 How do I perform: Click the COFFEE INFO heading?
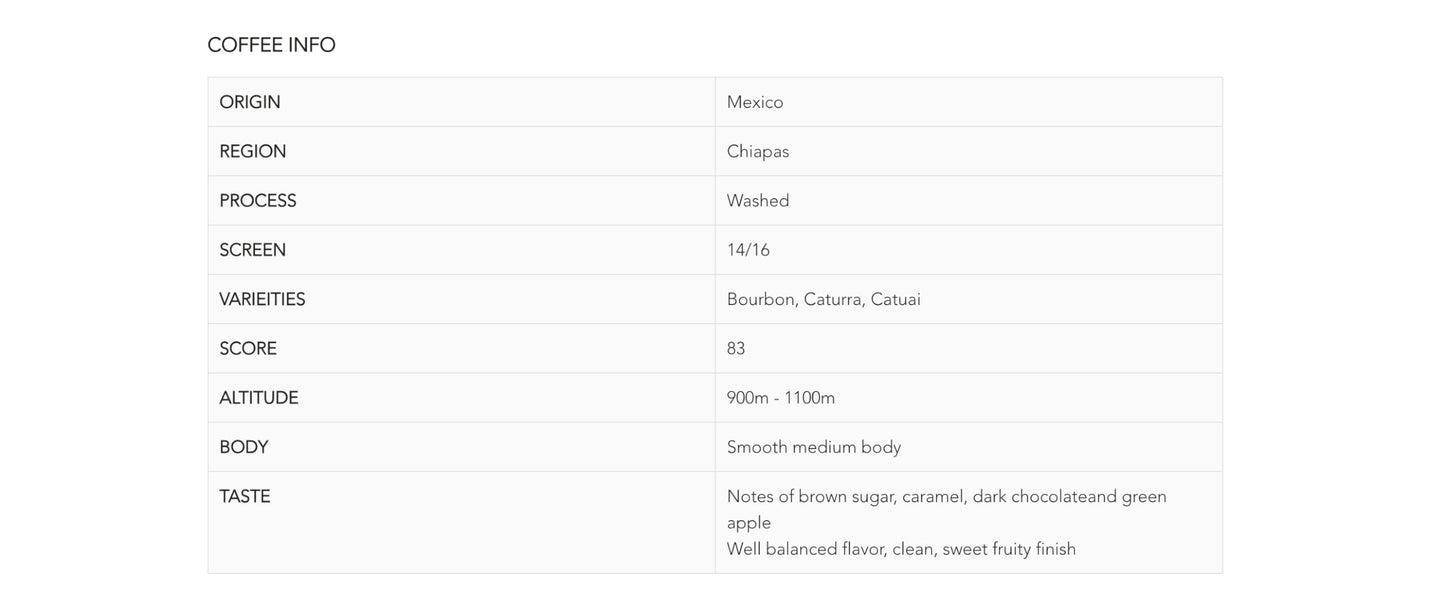click(x=271, y=45)
